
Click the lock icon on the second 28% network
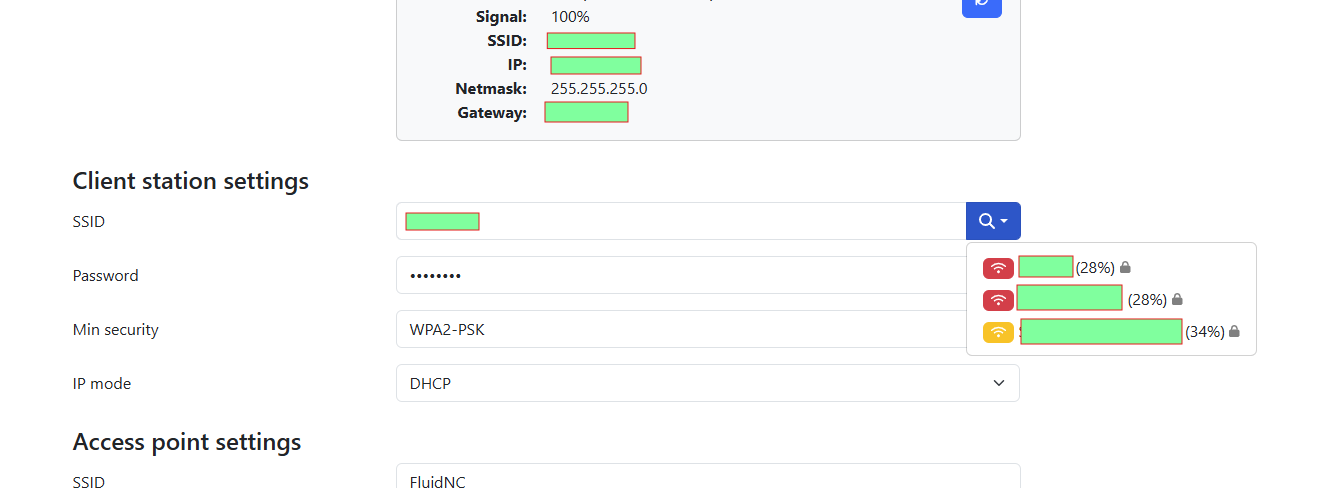coord(1177,300)
